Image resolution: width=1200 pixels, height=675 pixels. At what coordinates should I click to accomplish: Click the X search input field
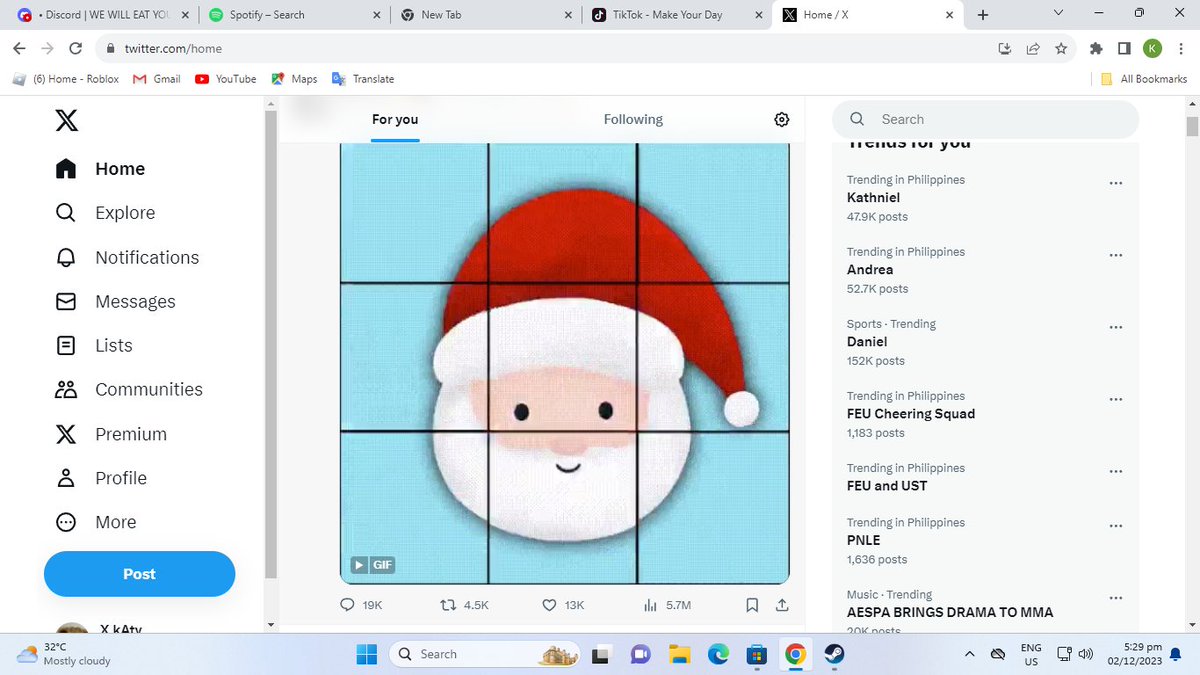coord(985,119)
